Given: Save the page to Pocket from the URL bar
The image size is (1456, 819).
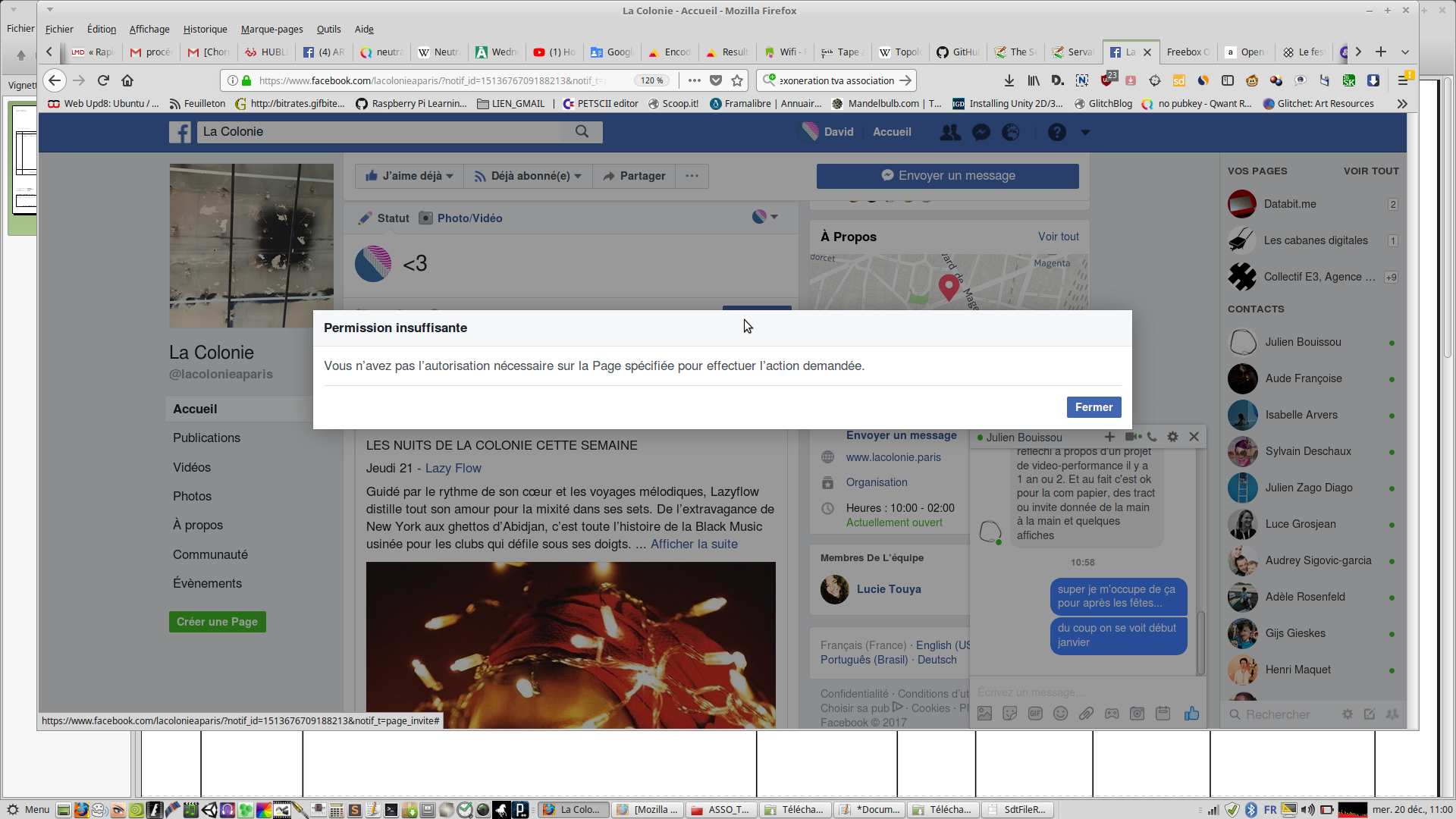Looking at the screenshot, I should coord(716,80).
